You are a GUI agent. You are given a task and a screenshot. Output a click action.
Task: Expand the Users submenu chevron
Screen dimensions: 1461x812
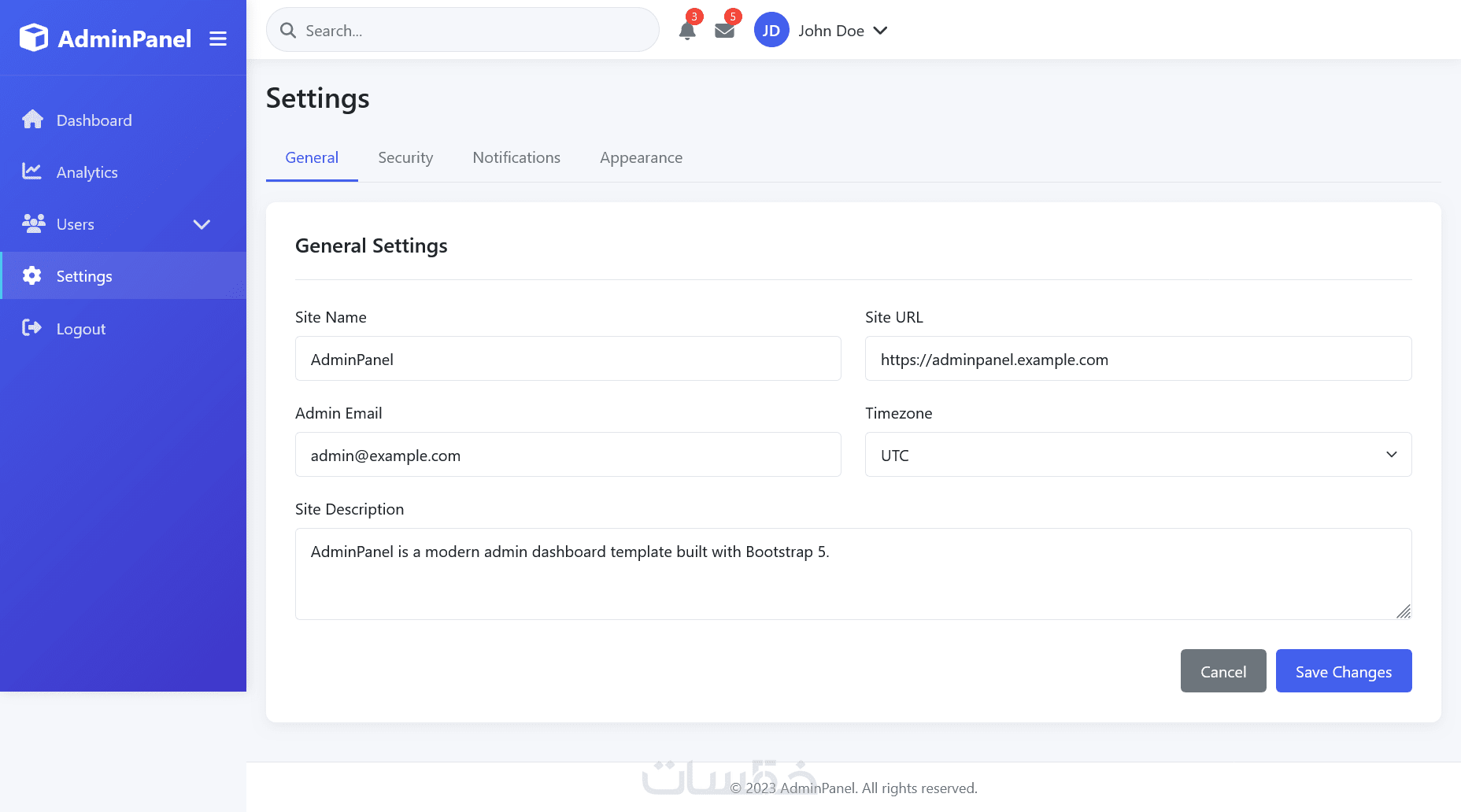pyautogui.click(x=202, y=224)
